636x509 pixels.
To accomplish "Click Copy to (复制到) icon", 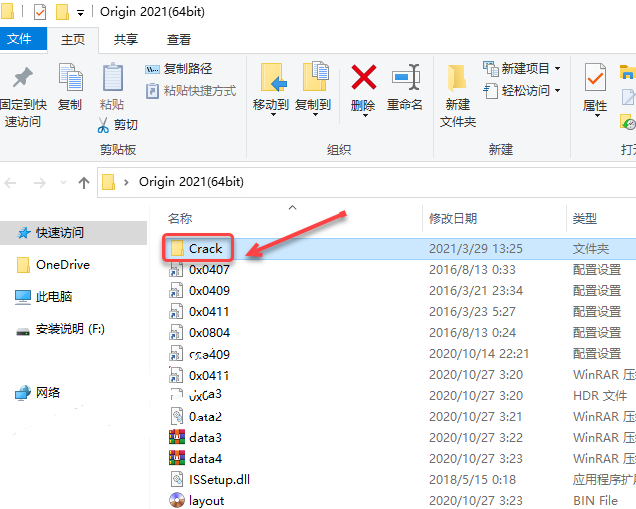I will coord(316,76).
